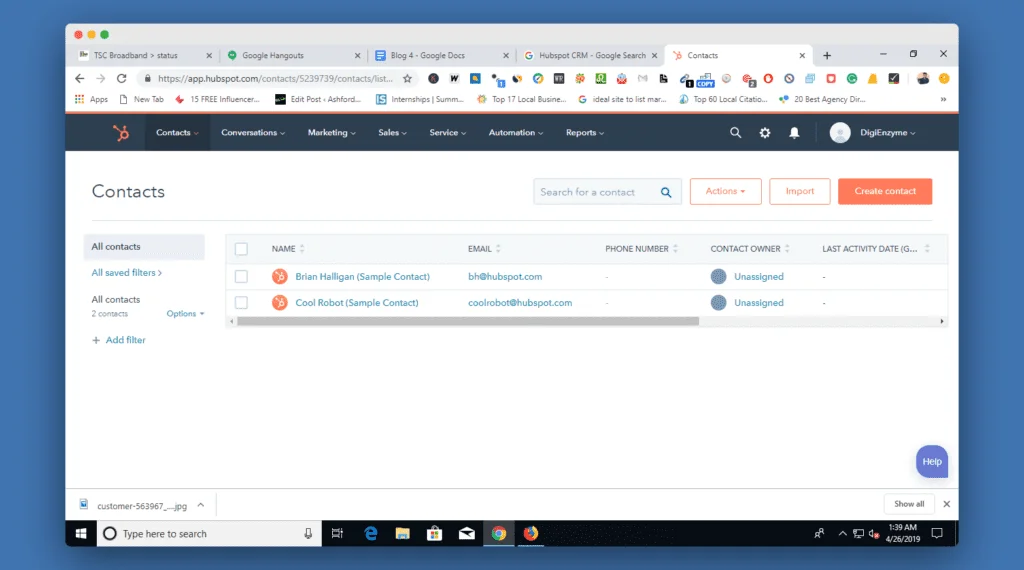
Task: Open the Service nav menu
Action: tap(447, 133)
